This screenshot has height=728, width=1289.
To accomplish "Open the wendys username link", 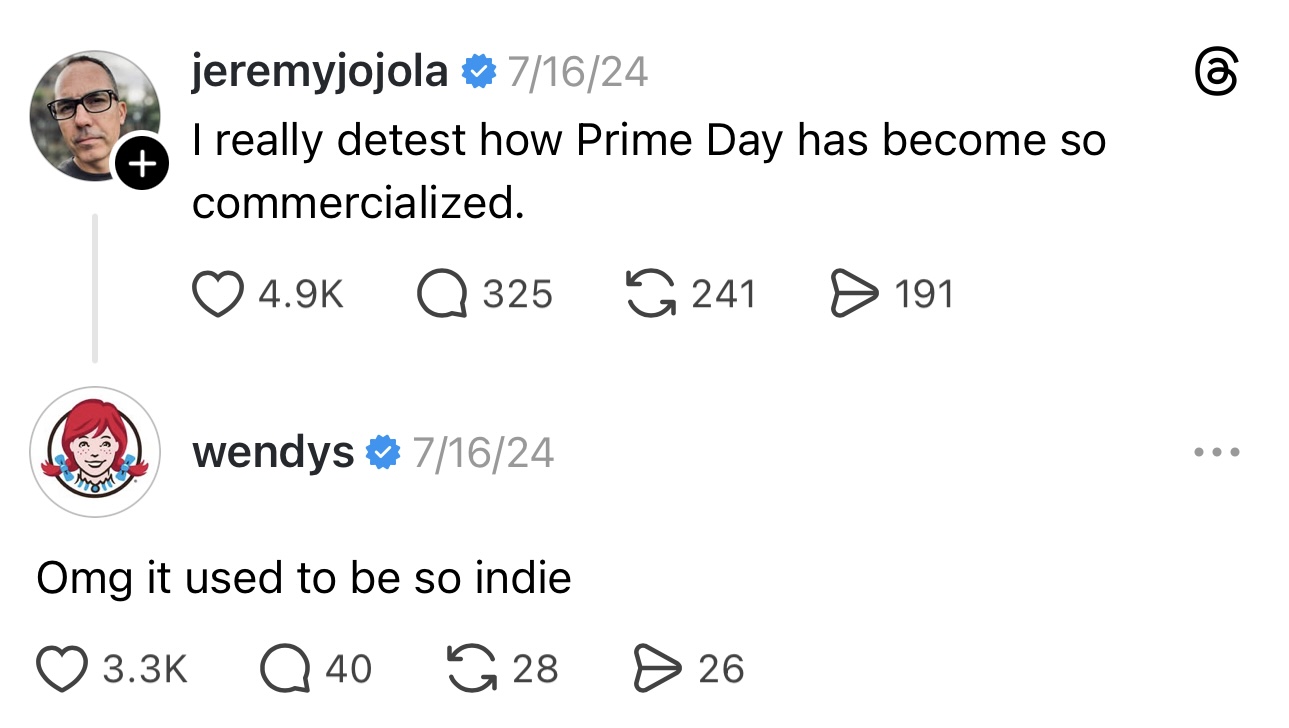I will [x=273, y=452].
